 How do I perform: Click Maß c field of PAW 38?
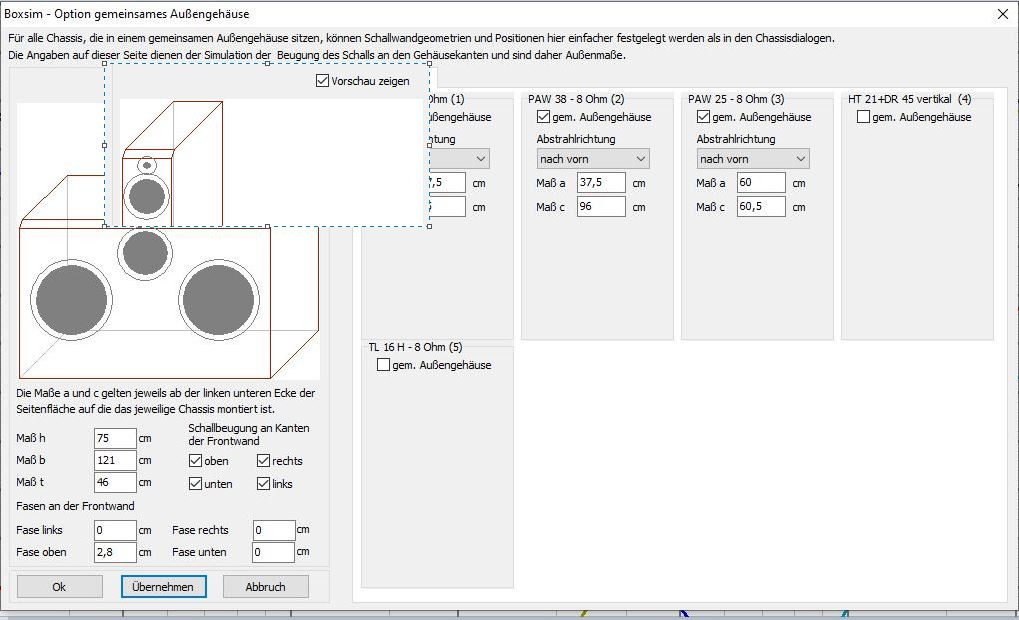[600, 207]
